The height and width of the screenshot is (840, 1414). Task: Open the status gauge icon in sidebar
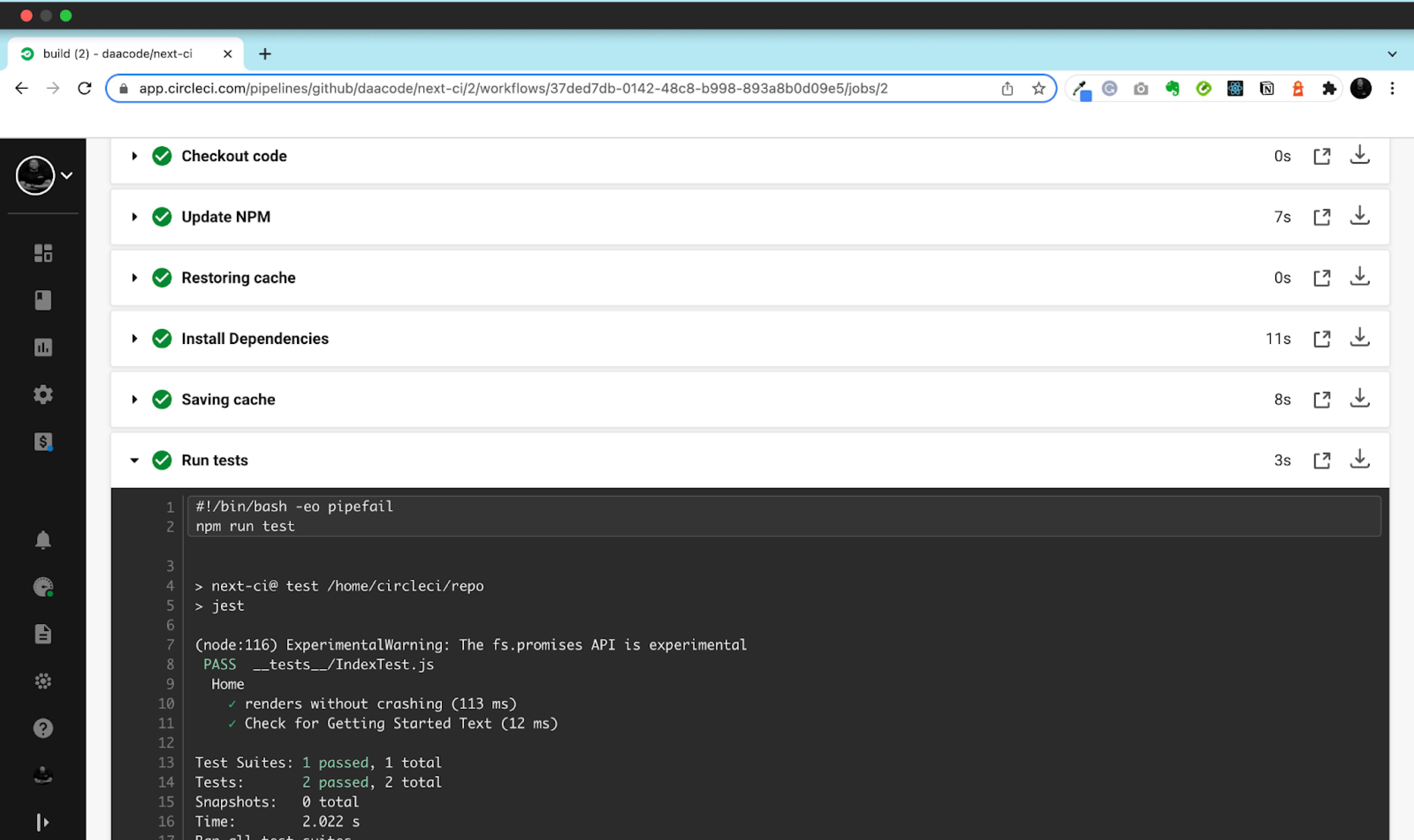coord(43,587)
